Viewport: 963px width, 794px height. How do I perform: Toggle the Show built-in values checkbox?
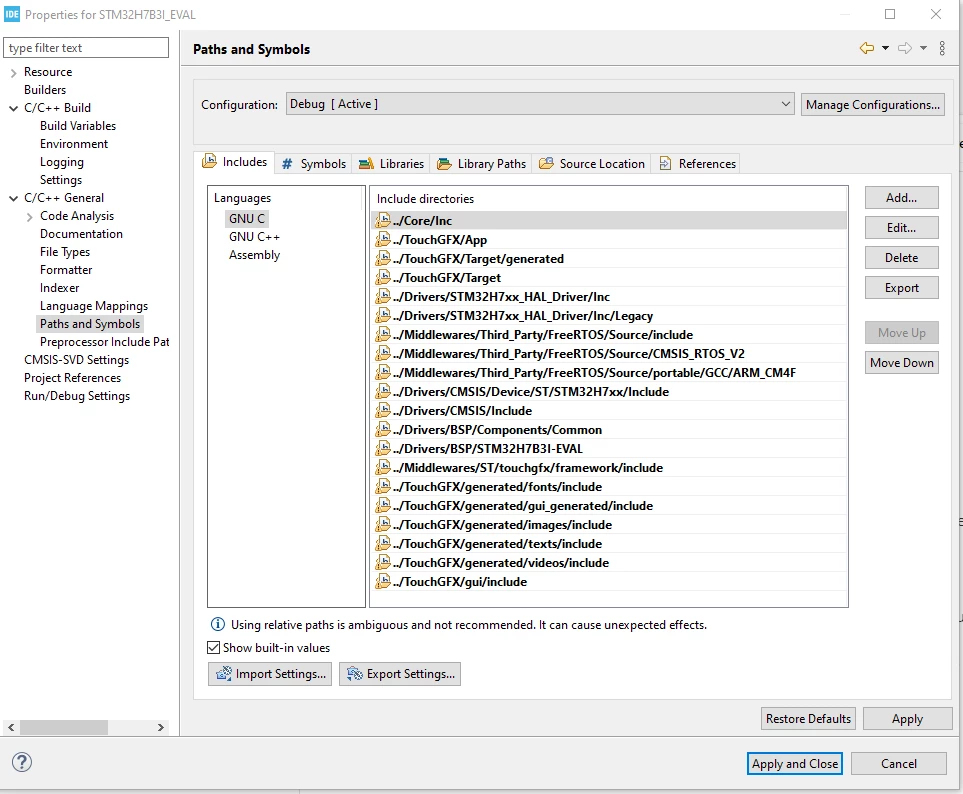pyautogui.click(x=214, y=647)
